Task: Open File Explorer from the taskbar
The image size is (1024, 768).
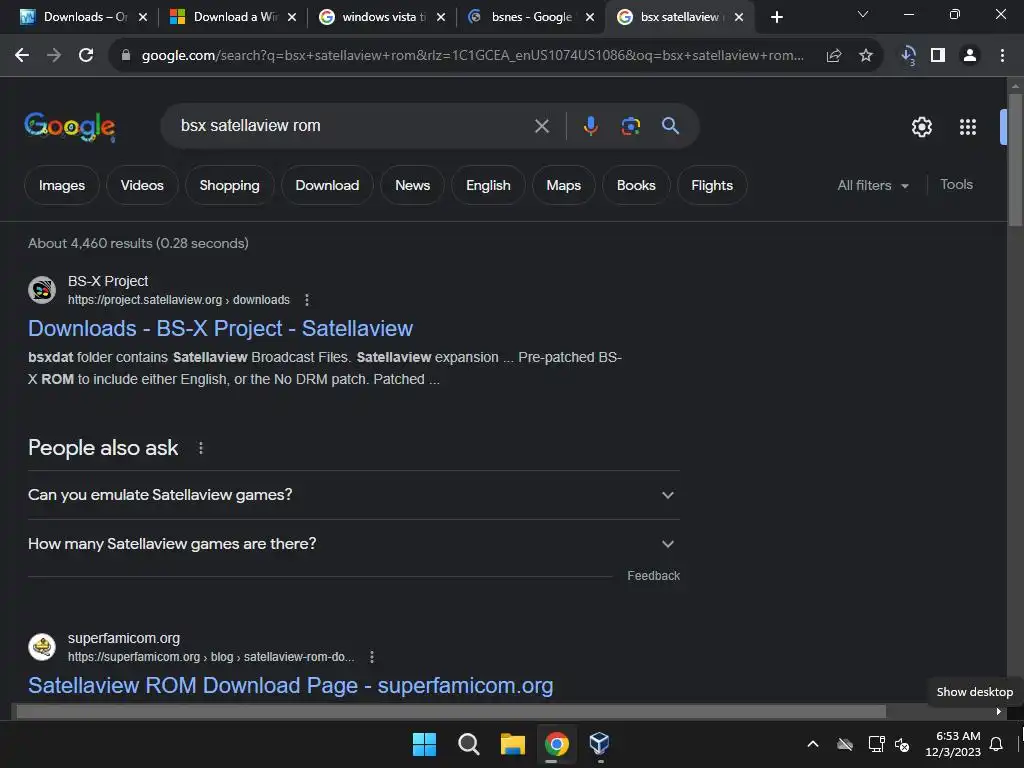Action: (x=513, y=744)
